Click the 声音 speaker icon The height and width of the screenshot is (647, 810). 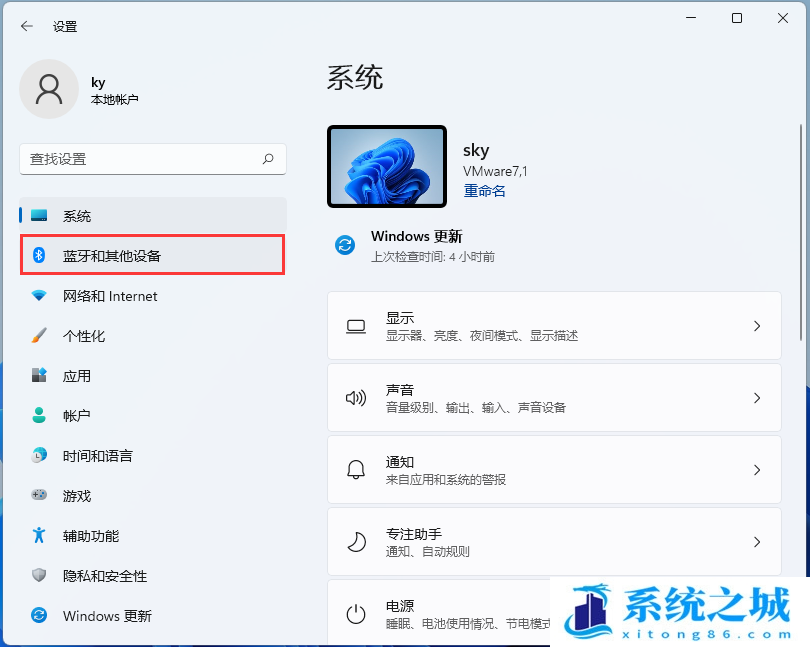[x=356, y=398]
